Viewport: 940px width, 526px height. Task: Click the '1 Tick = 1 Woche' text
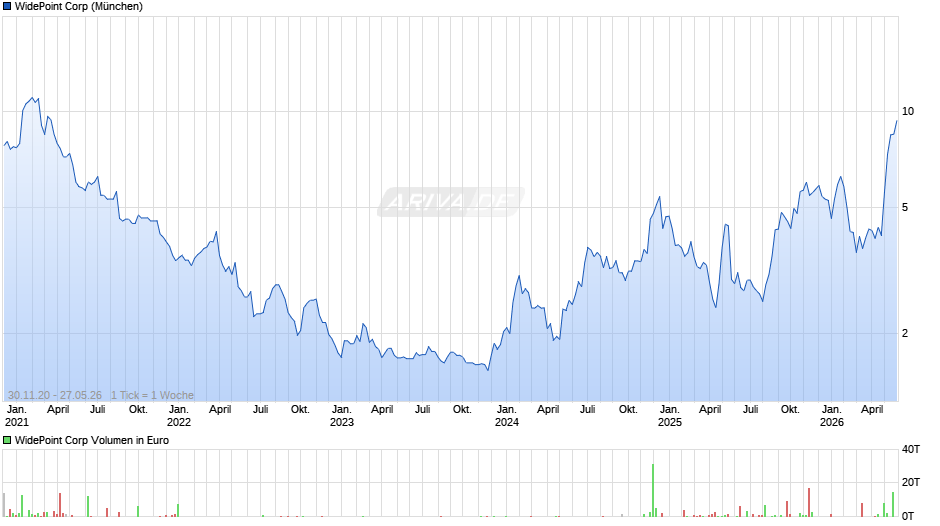click(x=152, y=395)
